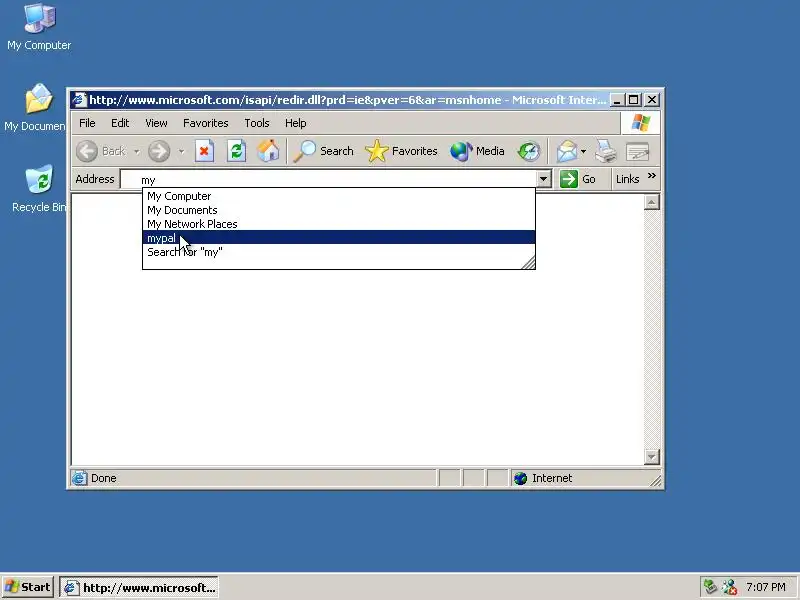
Task: Click the Windows flag logo in the menu bar
Action: tap(640, 123)
